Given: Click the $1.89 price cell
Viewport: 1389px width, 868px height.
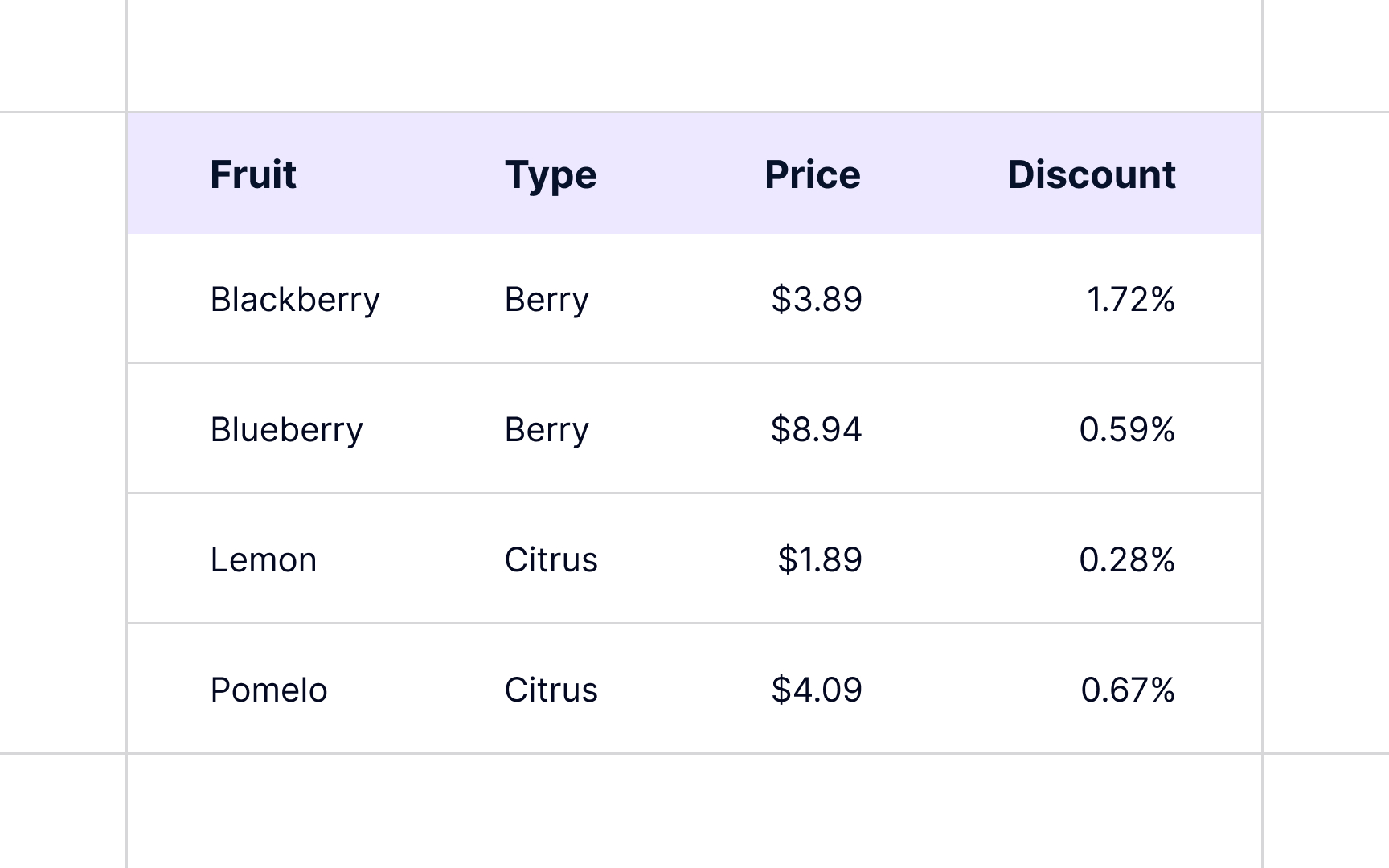Looking at the screenshot, I should pos(820,560).
